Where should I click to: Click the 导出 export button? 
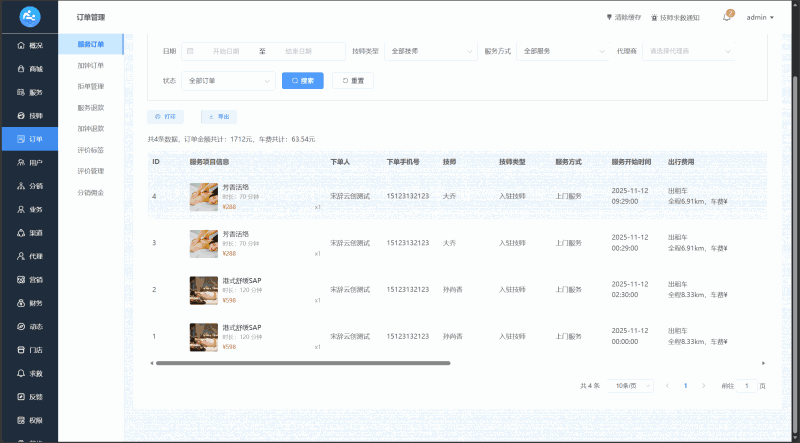click(219, 117)
